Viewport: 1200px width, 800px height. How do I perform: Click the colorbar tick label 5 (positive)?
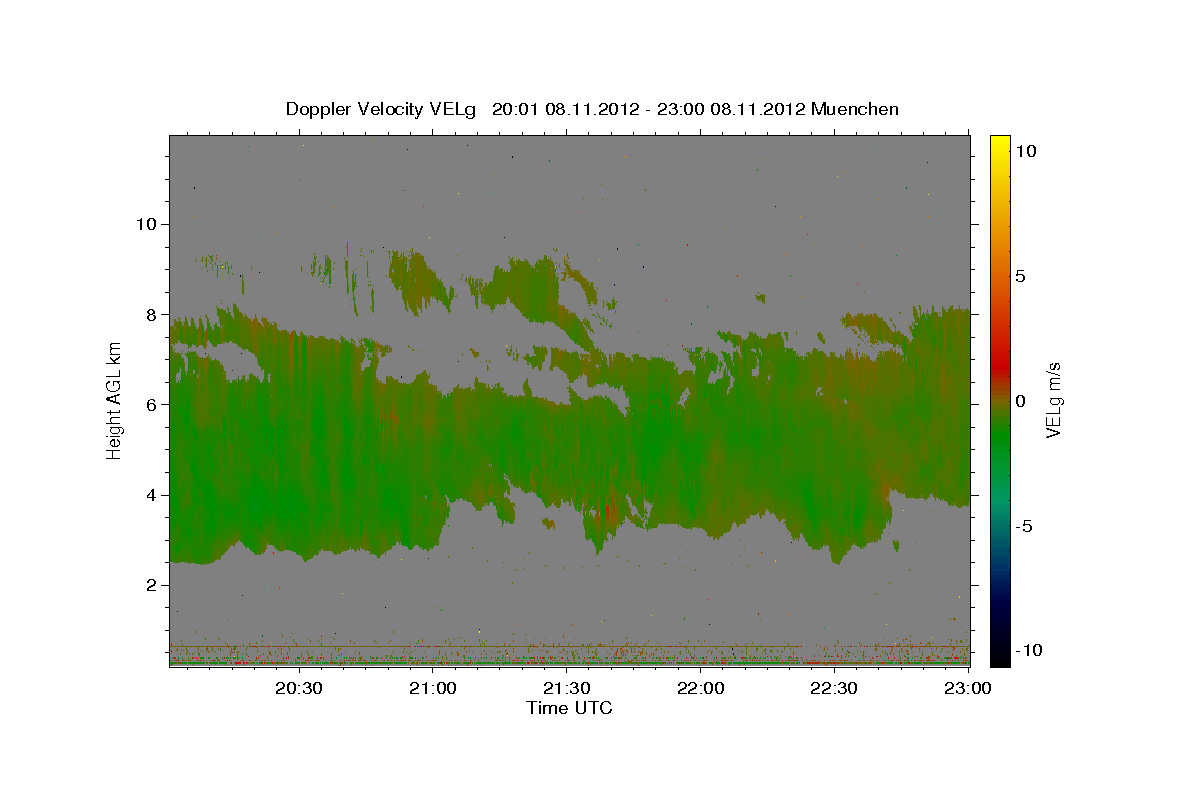pos(1020,275)
